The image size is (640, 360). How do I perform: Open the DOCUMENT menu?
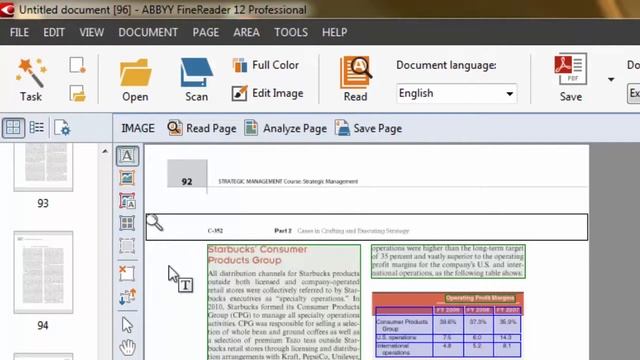coord(148,32)
